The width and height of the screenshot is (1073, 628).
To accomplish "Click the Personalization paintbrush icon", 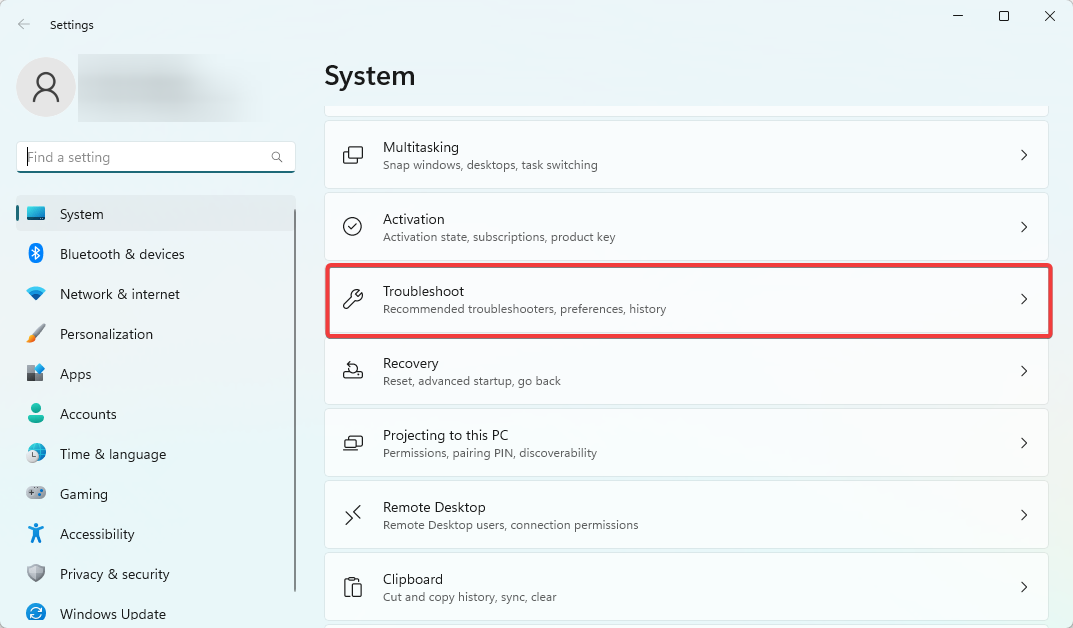I will 36,334.
